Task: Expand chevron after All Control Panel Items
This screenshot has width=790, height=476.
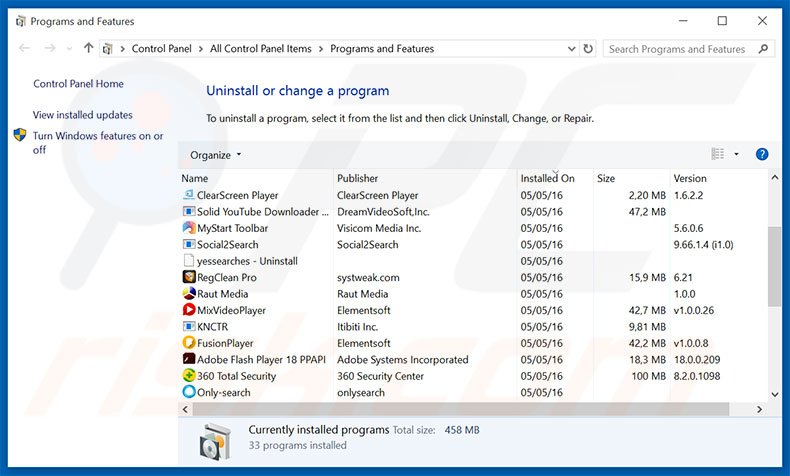Action: pyautogui.click(x=320, y=49)
